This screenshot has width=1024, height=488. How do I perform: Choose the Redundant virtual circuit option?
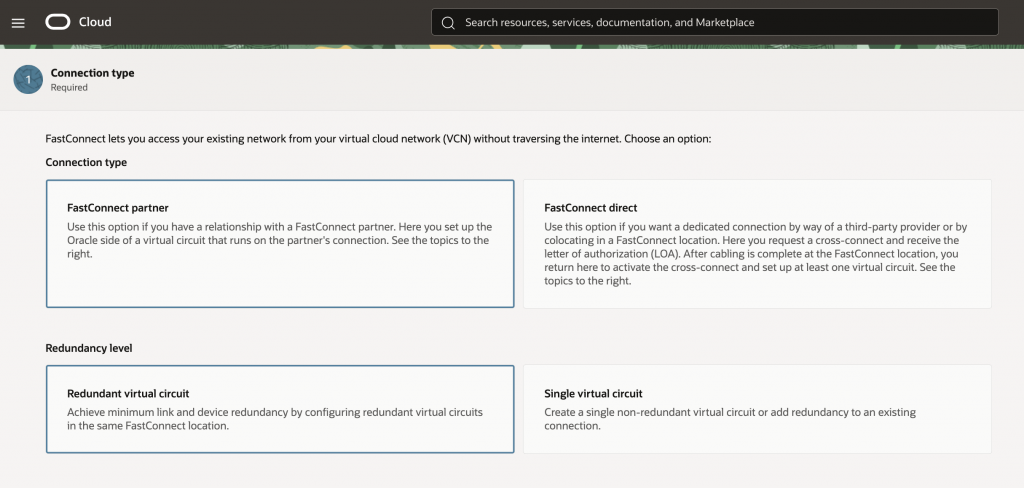280,409
